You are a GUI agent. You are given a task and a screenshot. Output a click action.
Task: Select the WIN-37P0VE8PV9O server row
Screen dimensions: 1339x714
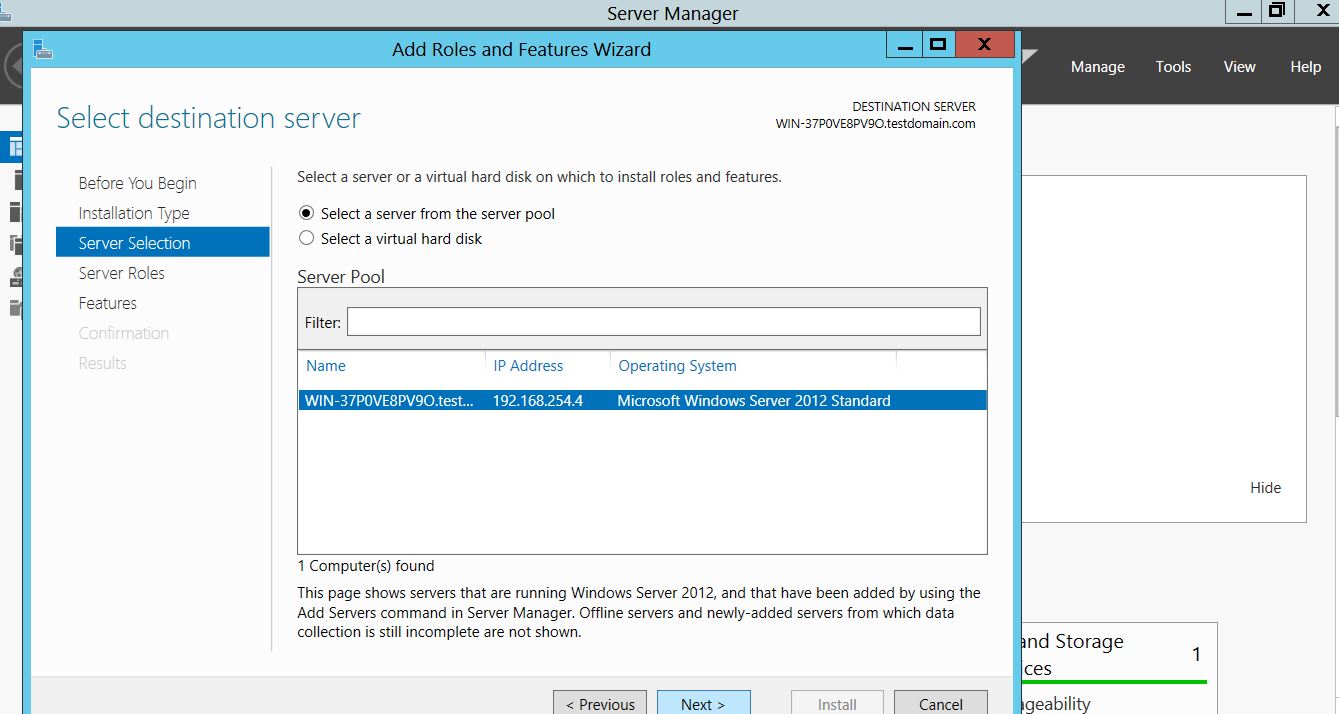click(641, 401)
